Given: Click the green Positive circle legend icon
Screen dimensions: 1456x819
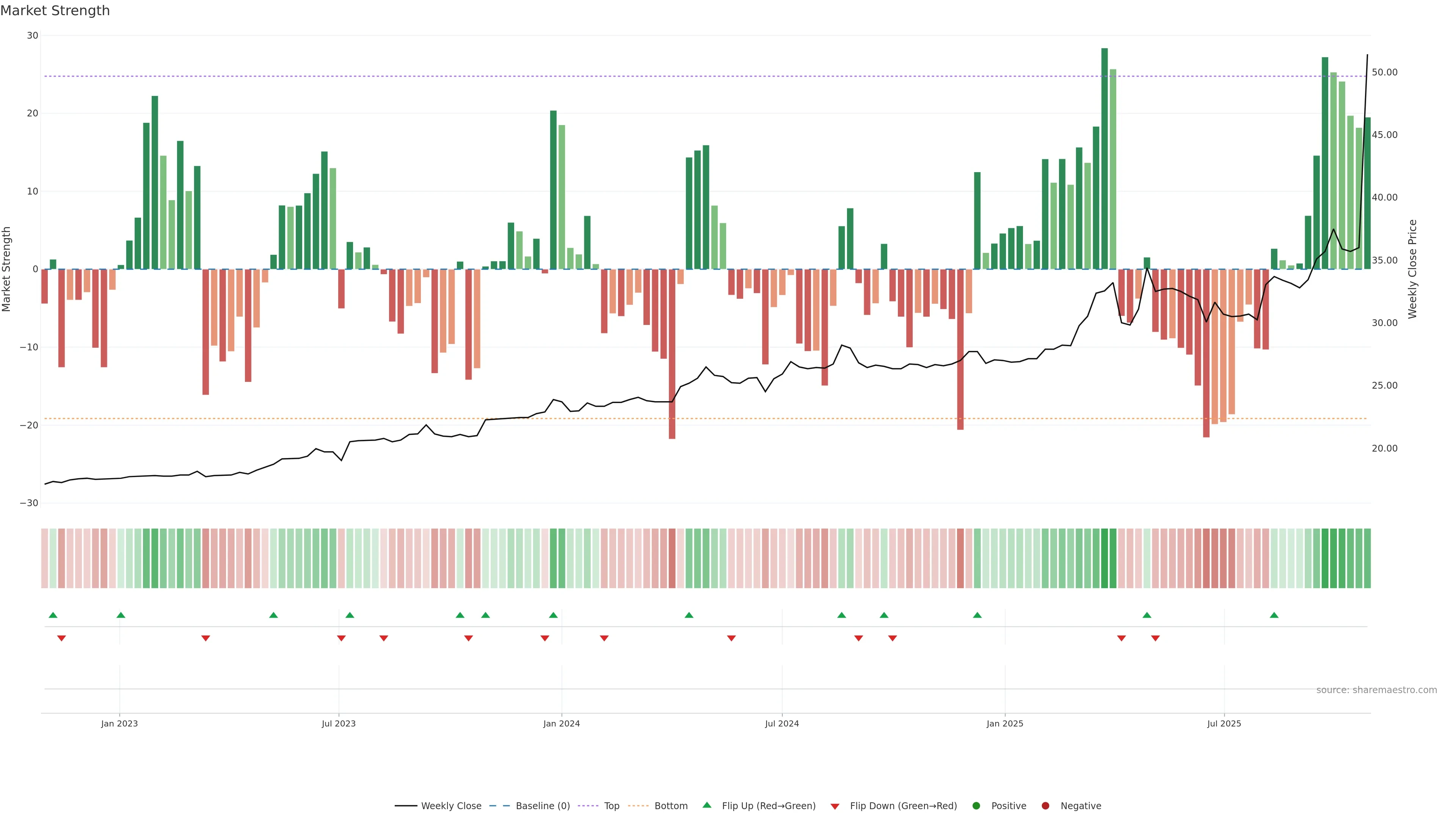Looking at the screenshot, I should 976,806.
